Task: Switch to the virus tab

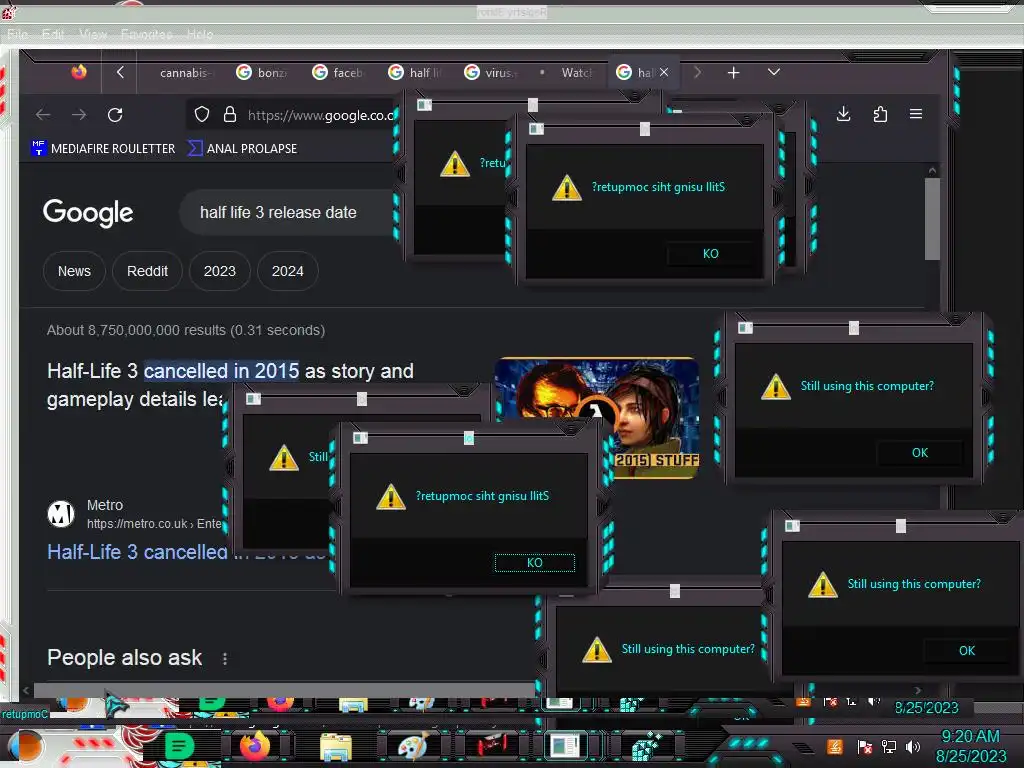Action: (x=490, y=72)
